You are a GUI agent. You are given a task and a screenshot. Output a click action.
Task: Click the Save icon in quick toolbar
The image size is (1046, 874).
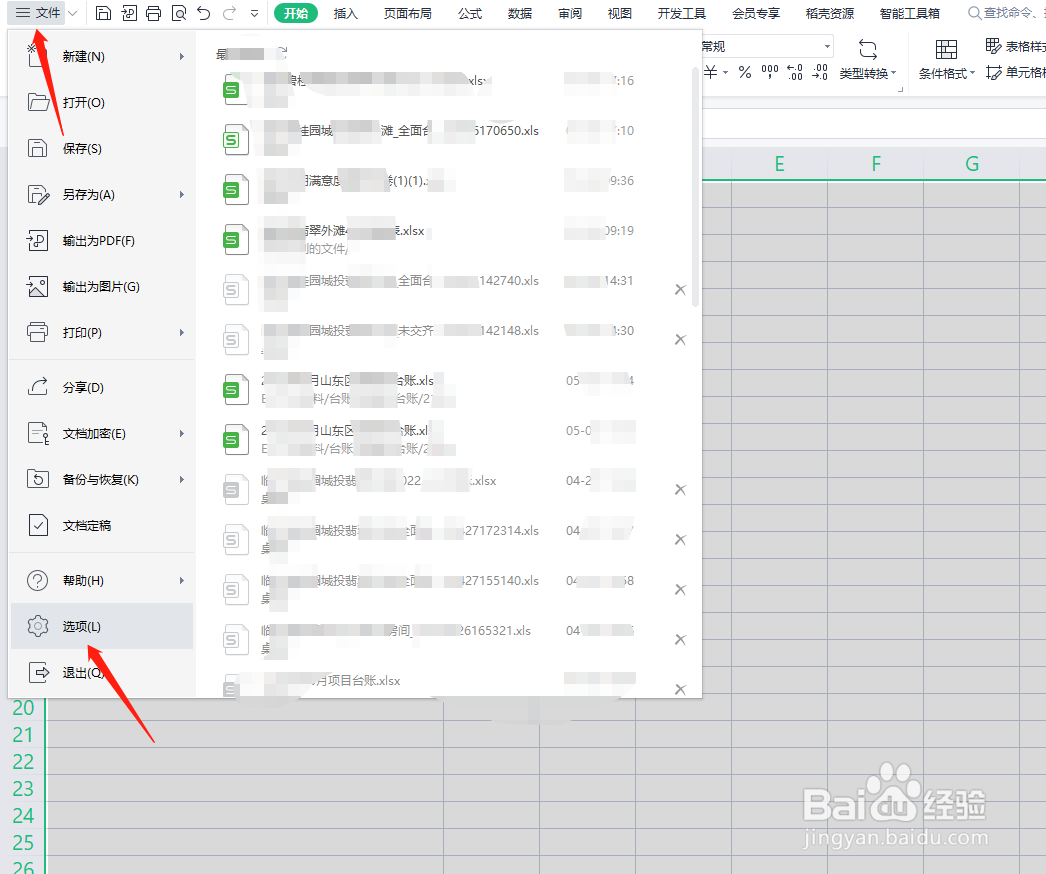pos(103,13)
